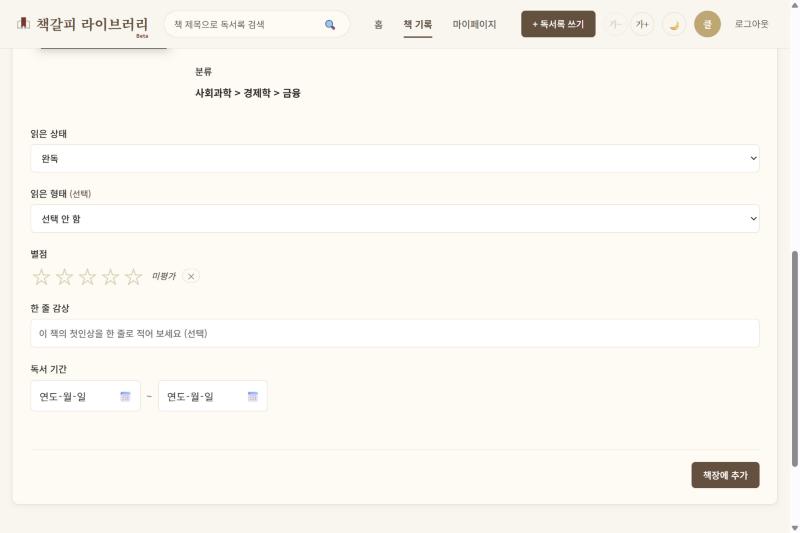Focus the 한 줄 감상 input field
The height and width of the screenshot is (533, 800).
395,334
